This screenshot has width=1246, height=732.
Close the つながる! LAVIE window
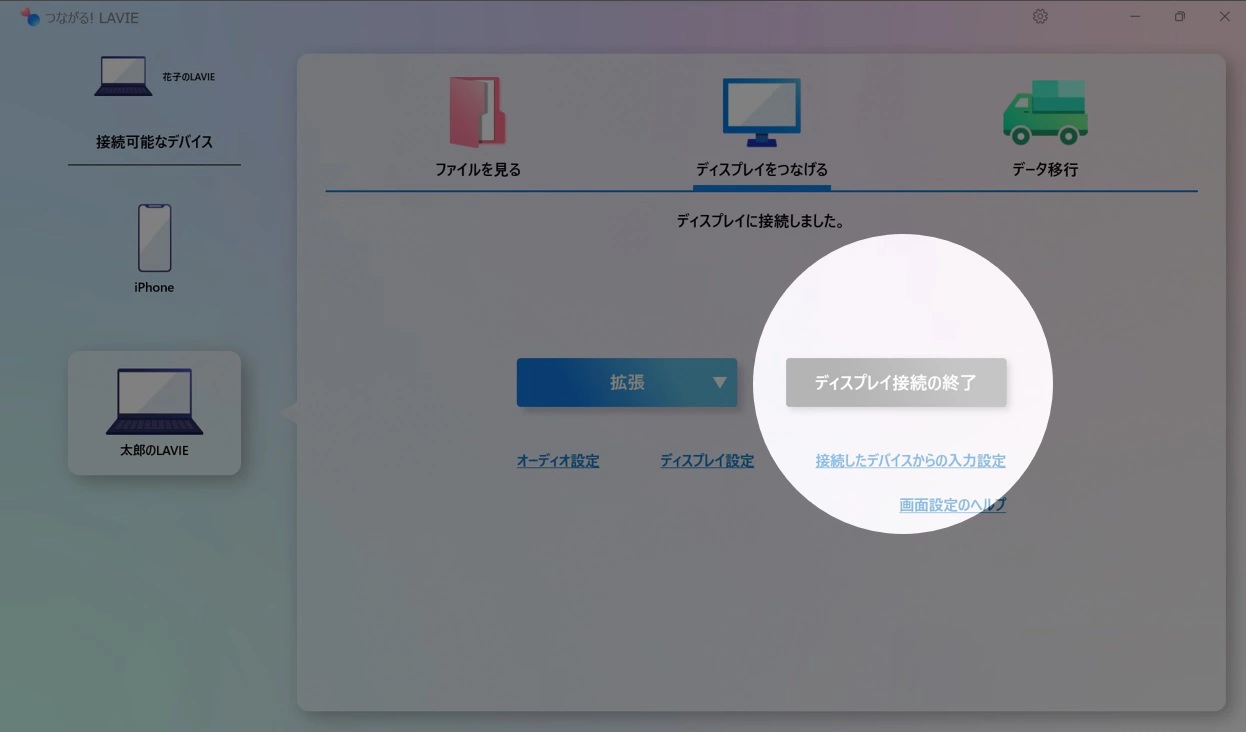1224,17
